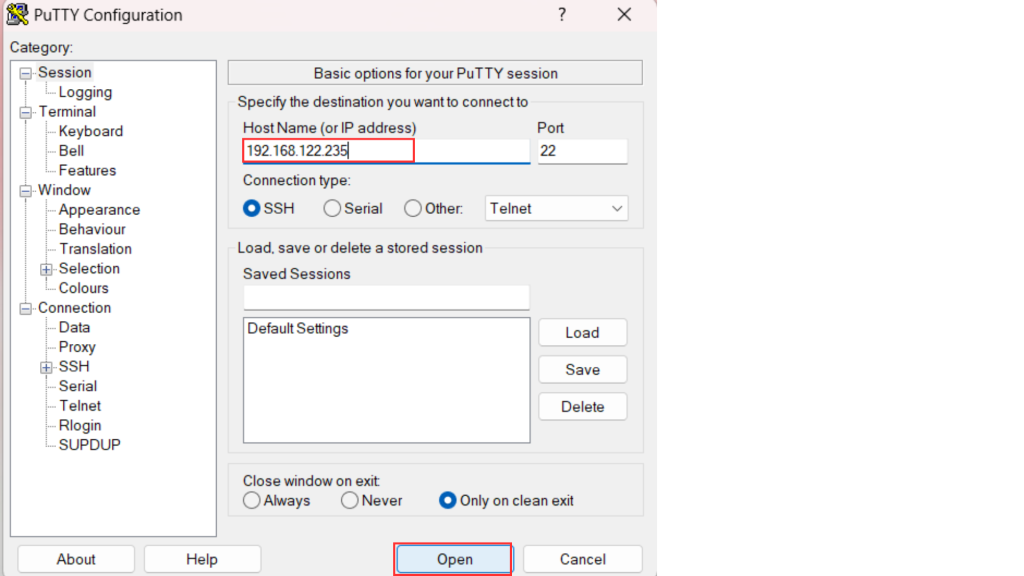
Task: Select the SSH connection type radio button
Action: [252, 209]
